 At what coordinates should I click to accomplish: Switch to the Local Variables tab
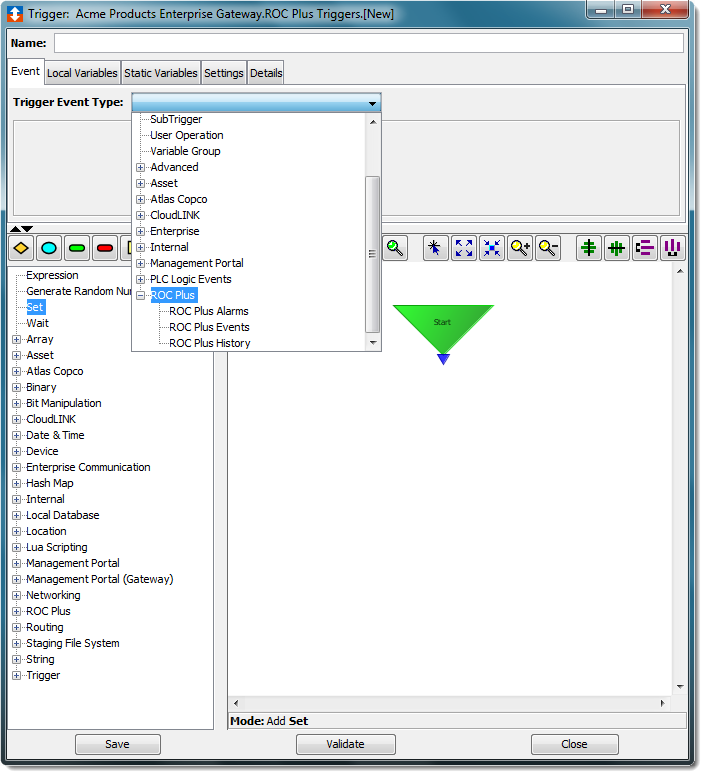coord(83,73)
